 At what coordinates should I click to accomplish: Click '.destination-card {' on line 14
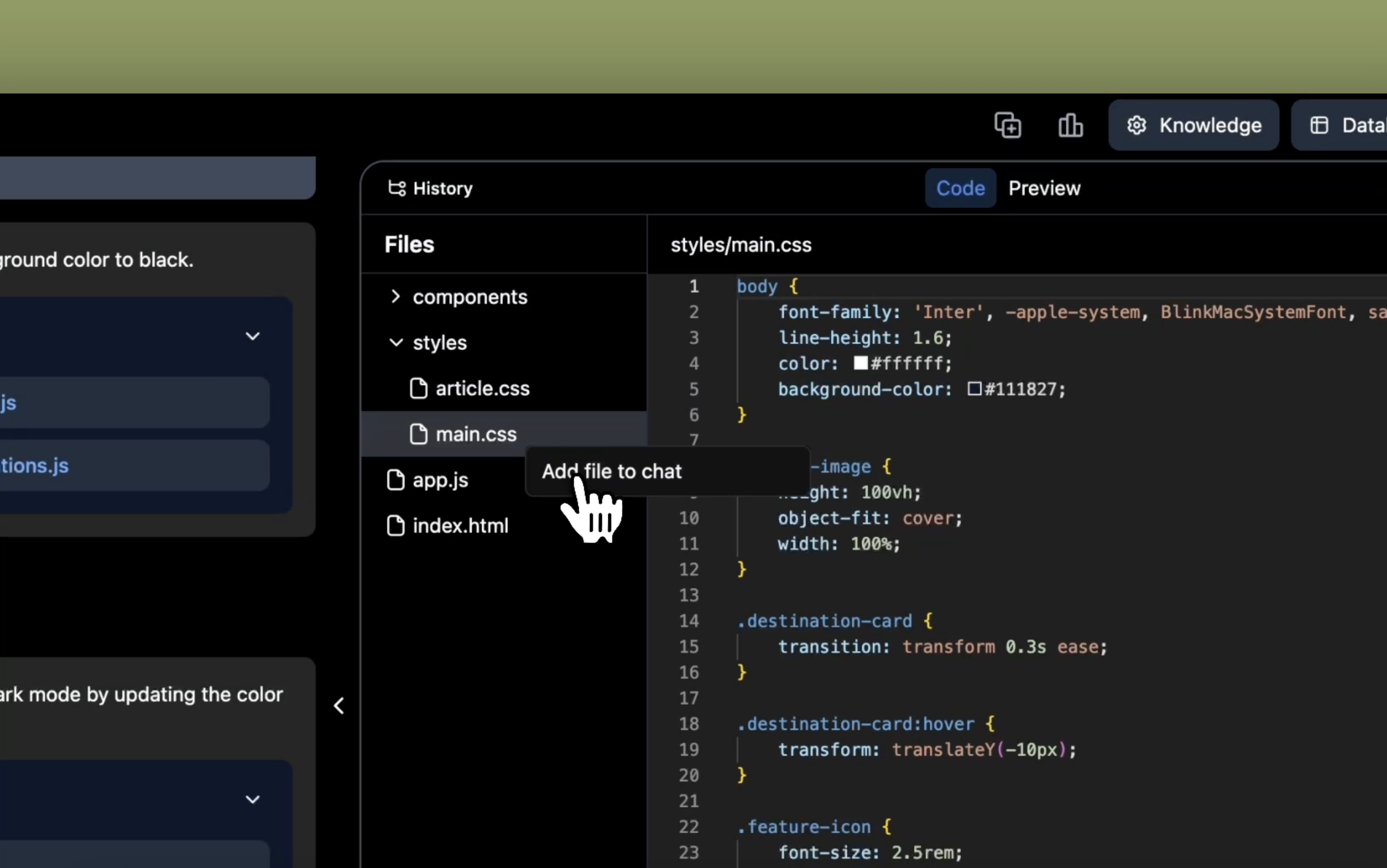[x=835, y=621]
